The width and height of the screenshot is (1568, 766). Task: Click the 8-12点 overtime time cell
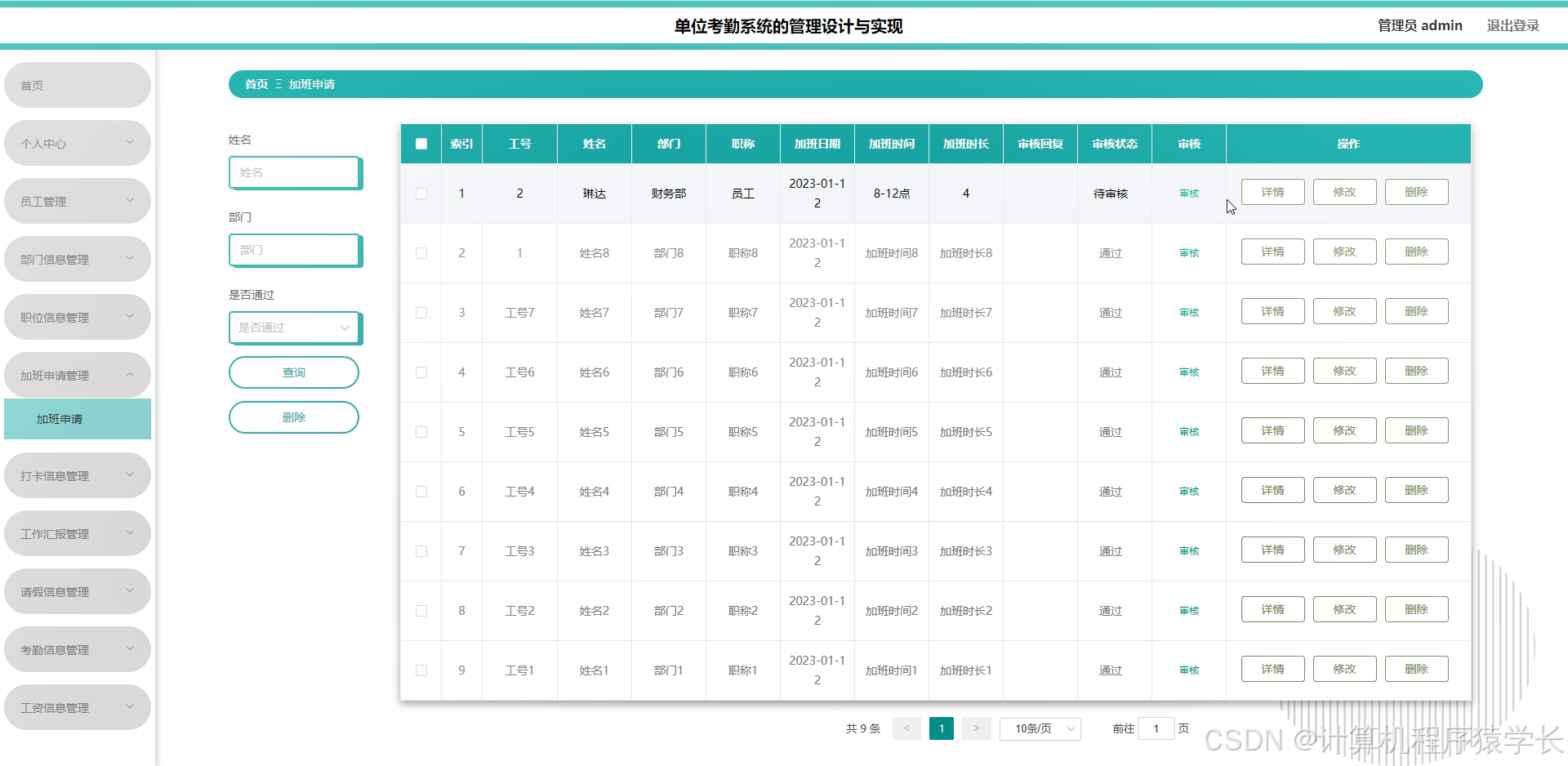[x=892, y=194]
